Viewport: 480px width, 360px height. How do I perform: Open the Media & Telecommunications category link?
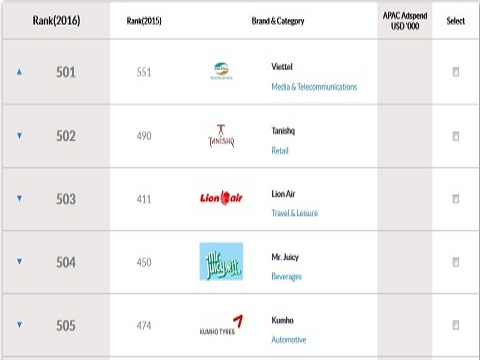coord(314,87)
